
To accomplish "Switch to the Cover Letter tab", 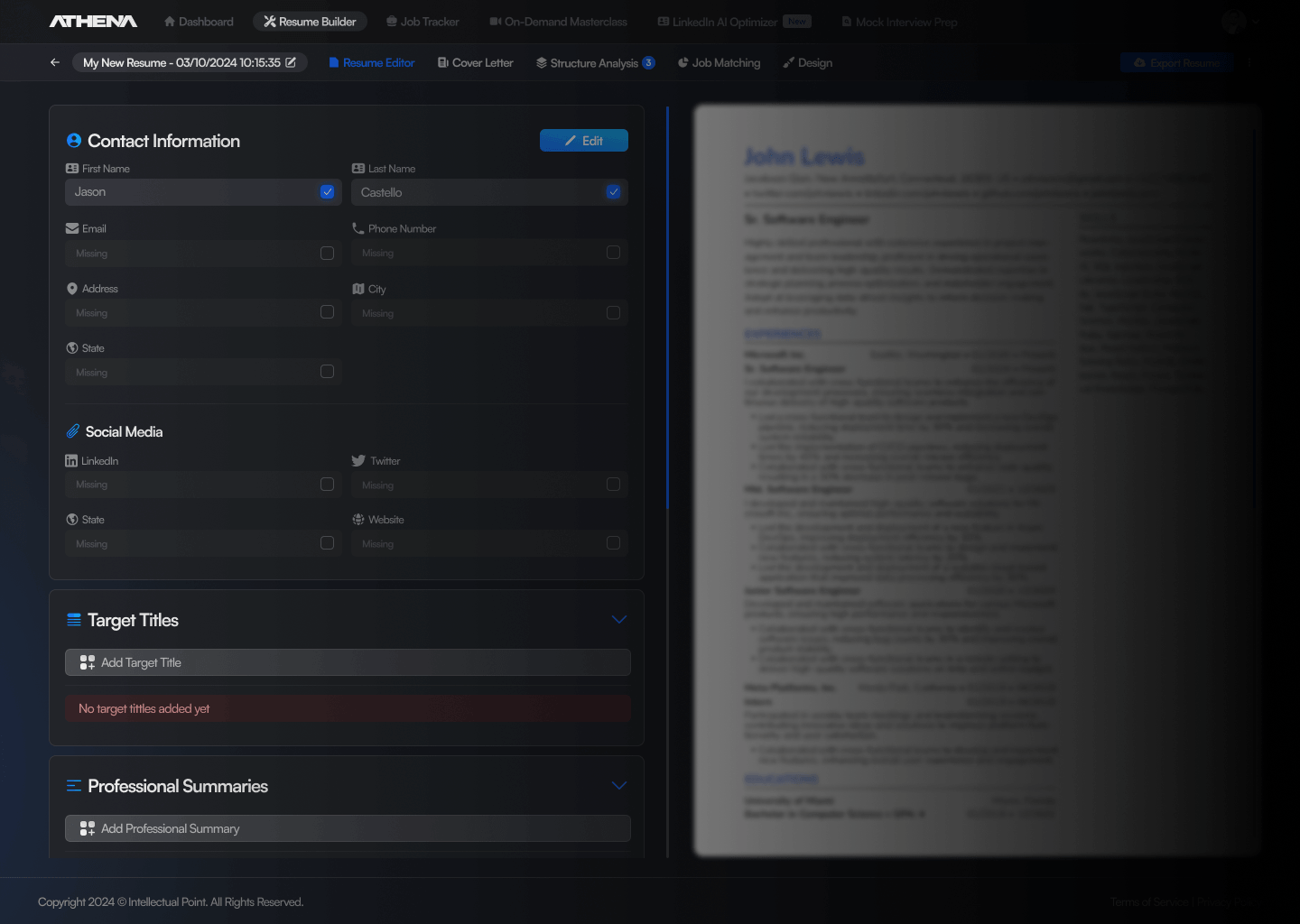I will click(x=475, y=62).
